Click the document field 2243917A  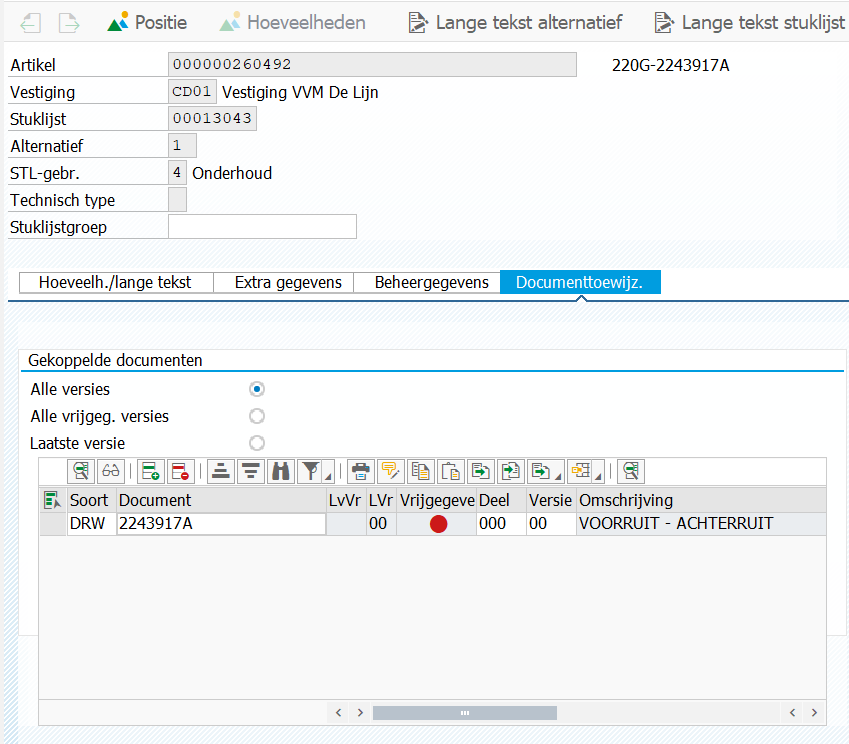pyautogui.click(x=221, y=524)
